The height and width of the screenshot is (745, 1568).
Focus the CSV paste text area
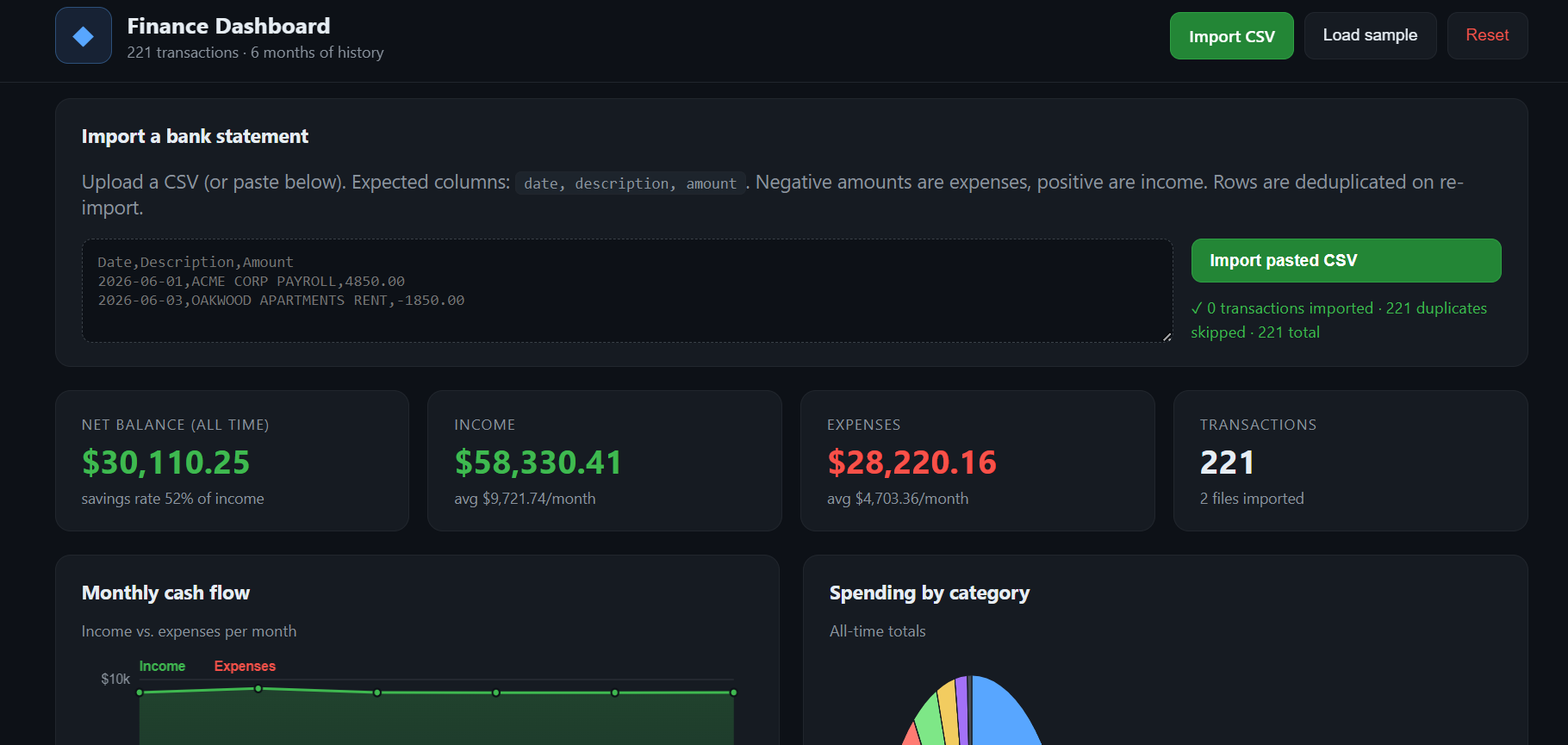pyautogui.click(x=627, y=291)
